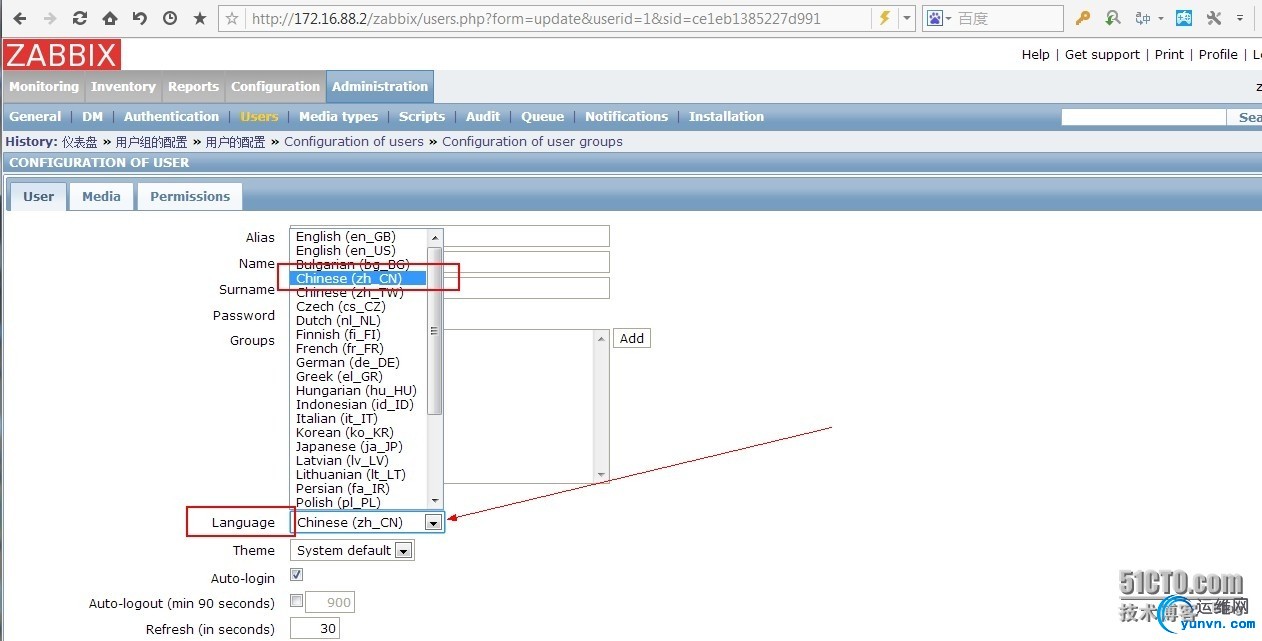Go to Media types submenu
This screenshot has height=641, width=1262.
(338, 117)
